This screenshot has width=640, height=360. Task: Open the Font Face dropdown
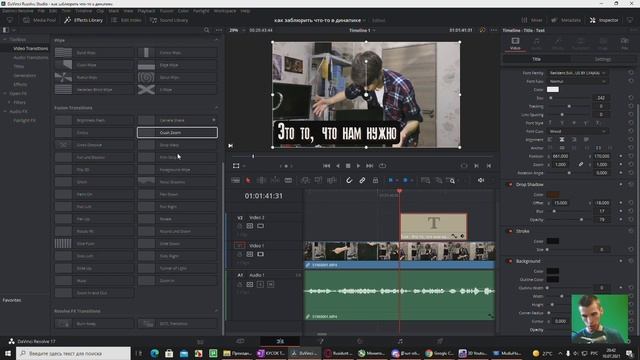pyautogui.click(x=577, y=82)
